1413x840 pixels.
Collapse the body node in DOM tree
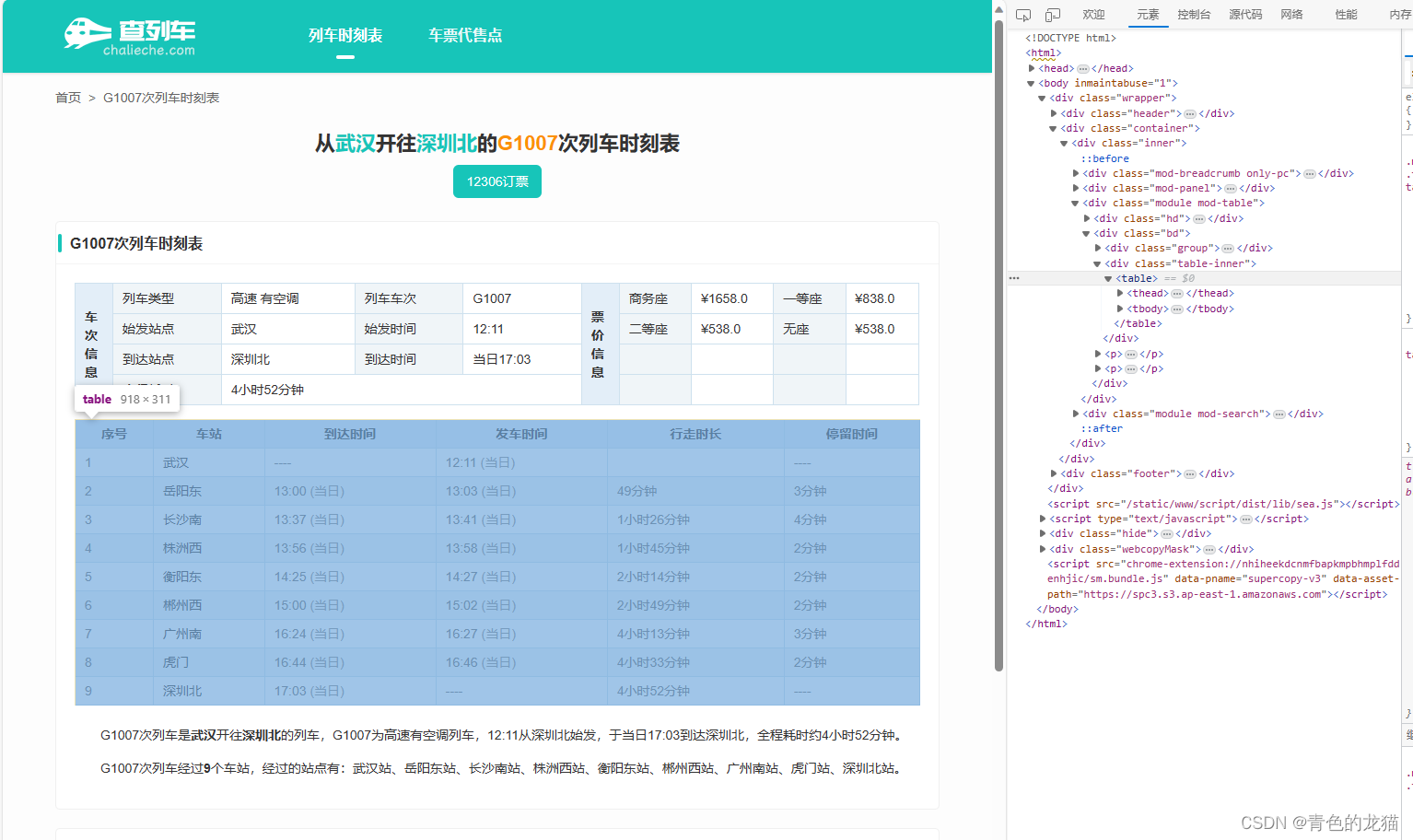(1032, 83)
